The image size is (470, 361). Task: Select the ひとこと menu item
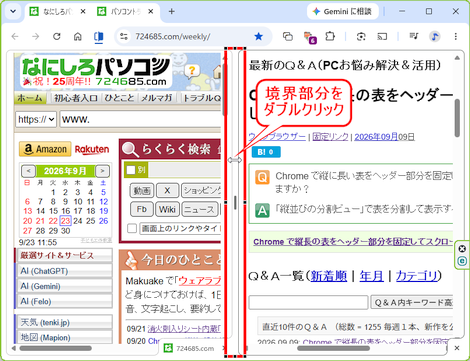[119, 98]
